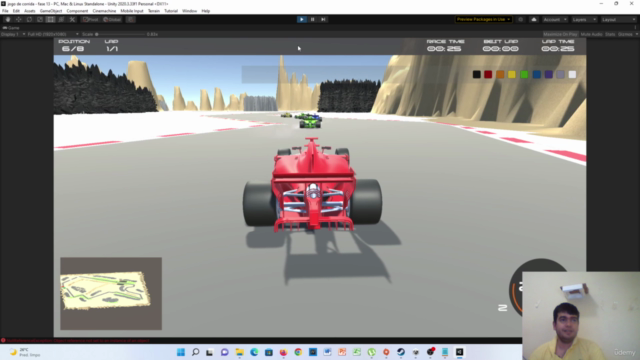Open the Assets menu
Image resolution: width=640 pixels, height=360 pixels.
(30, 11)
